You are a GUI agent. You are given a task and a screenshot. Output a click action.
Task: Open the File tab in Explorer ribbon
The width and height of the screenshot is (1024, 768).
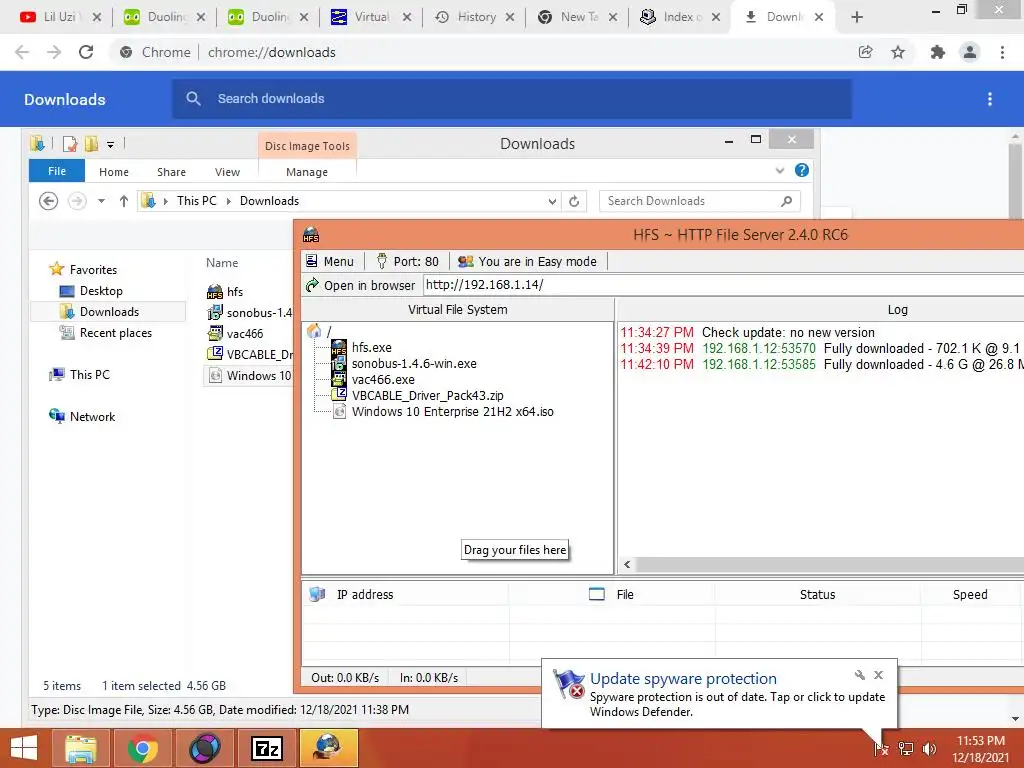(57, 171)
